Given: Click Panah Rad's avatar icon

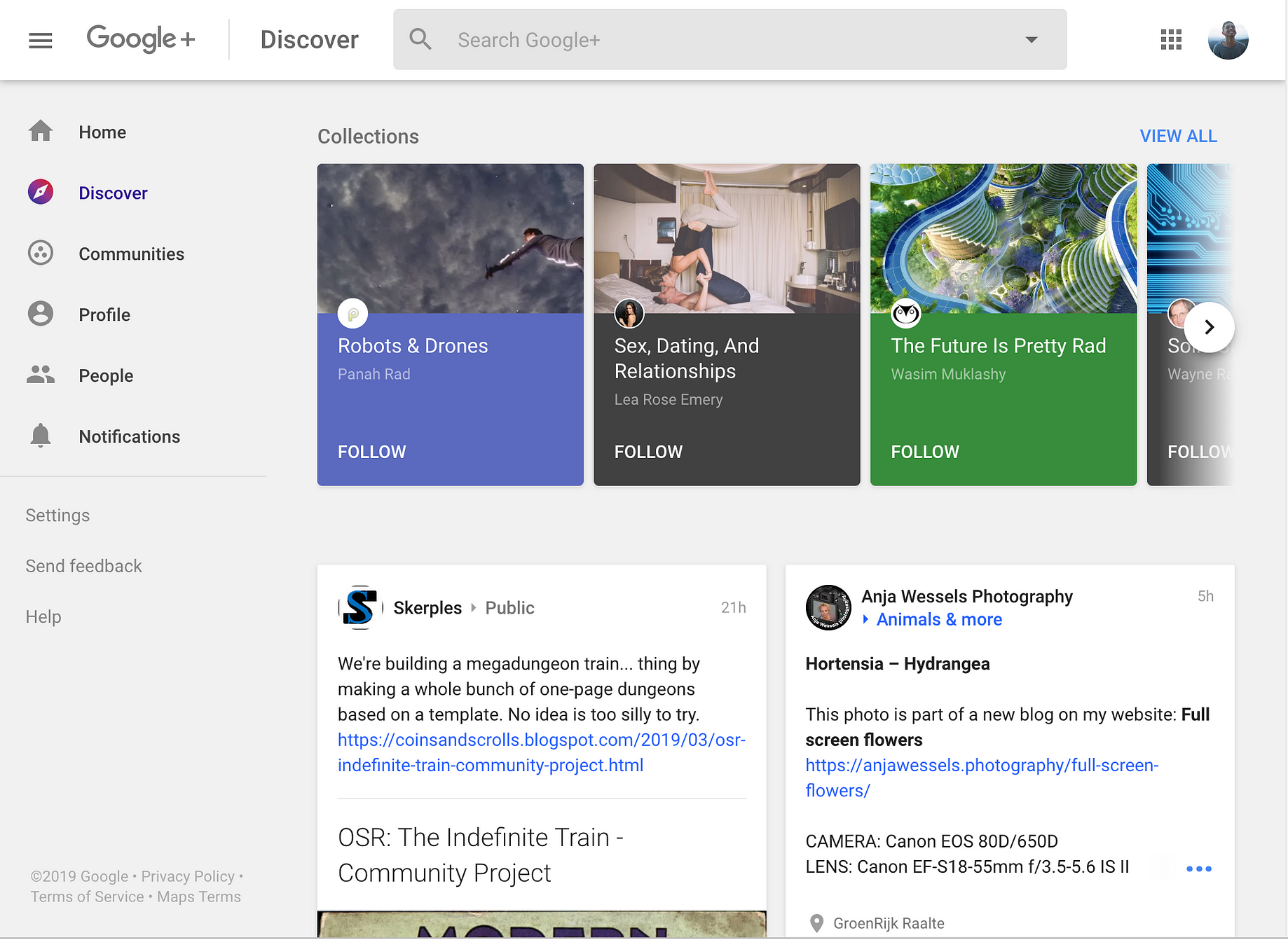Looking at the screenshot, I should click(x=352, y=314).
